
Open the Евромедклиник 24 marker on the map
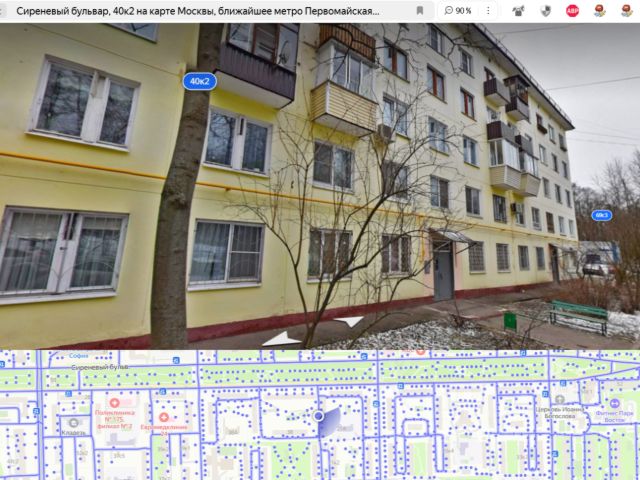click(164, 417)
